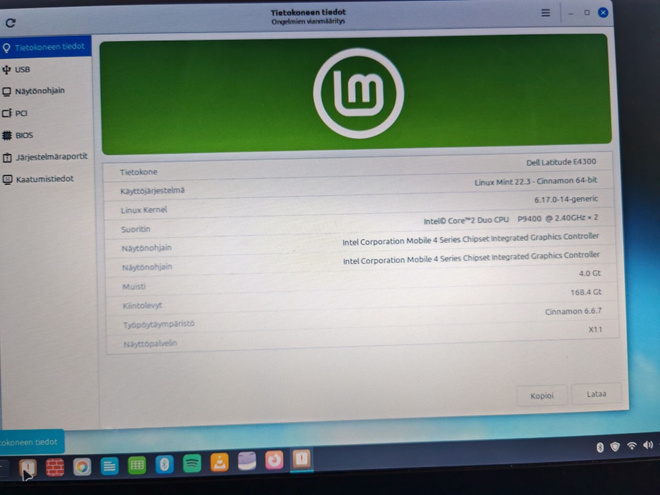Image resolution: width=660 pixels, height=495 pixels.
Task: Launch VLC media player from taskbar
Action: (x=219, y=463)
